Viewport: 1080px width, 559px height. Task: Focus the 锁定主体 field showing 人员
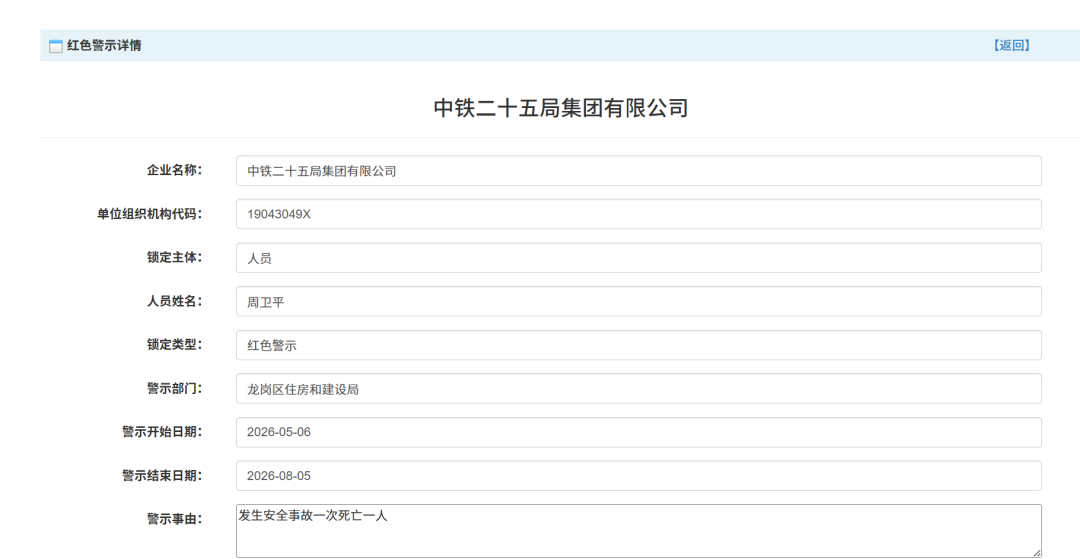pos(638,258)
